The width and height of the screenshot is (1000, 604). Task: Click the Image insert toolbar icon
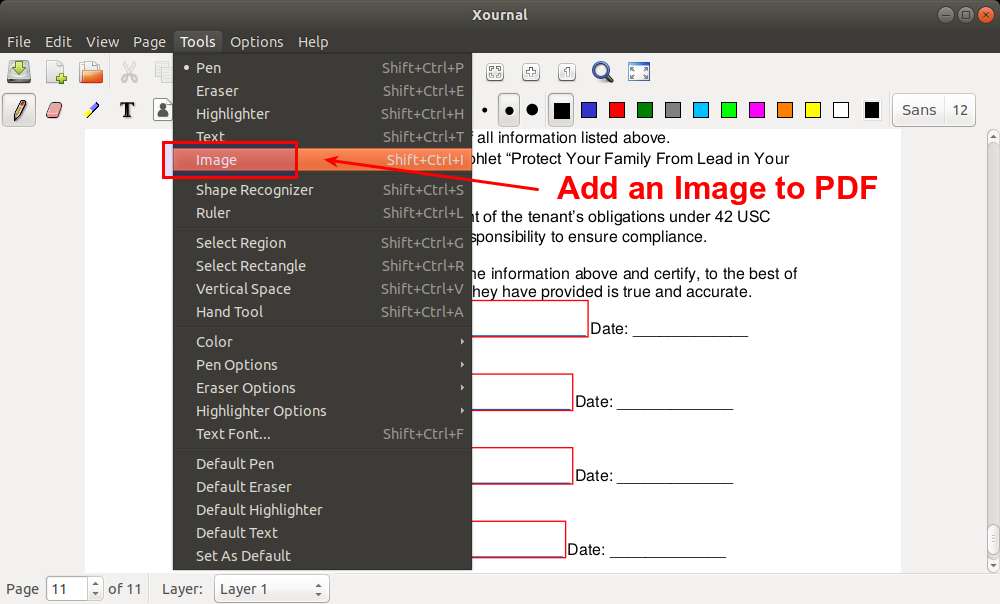(x=163, y=110)
